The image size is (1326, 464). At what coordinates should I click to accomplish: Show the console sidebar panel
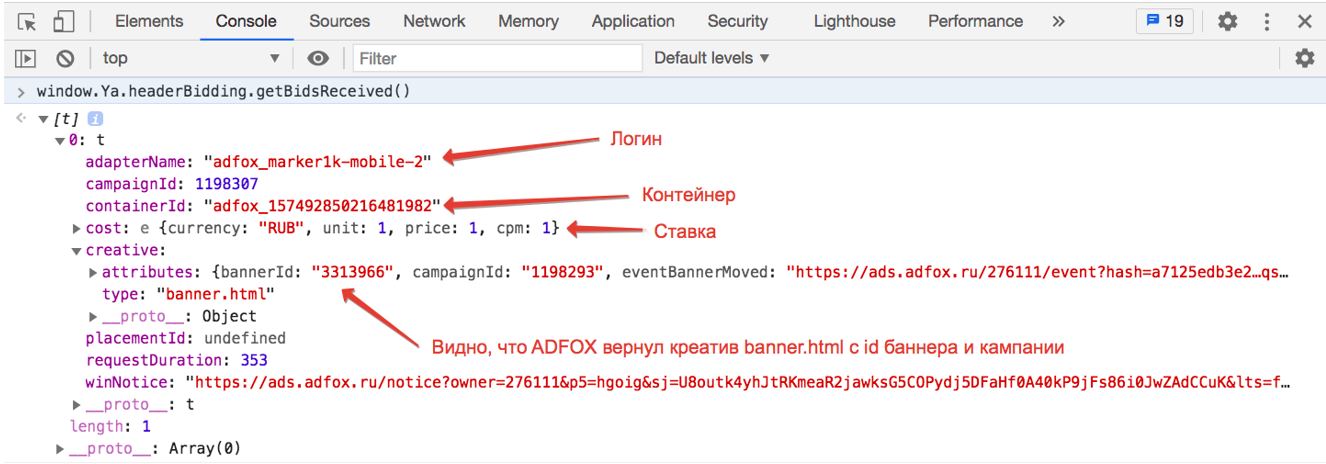coord(27,59)
